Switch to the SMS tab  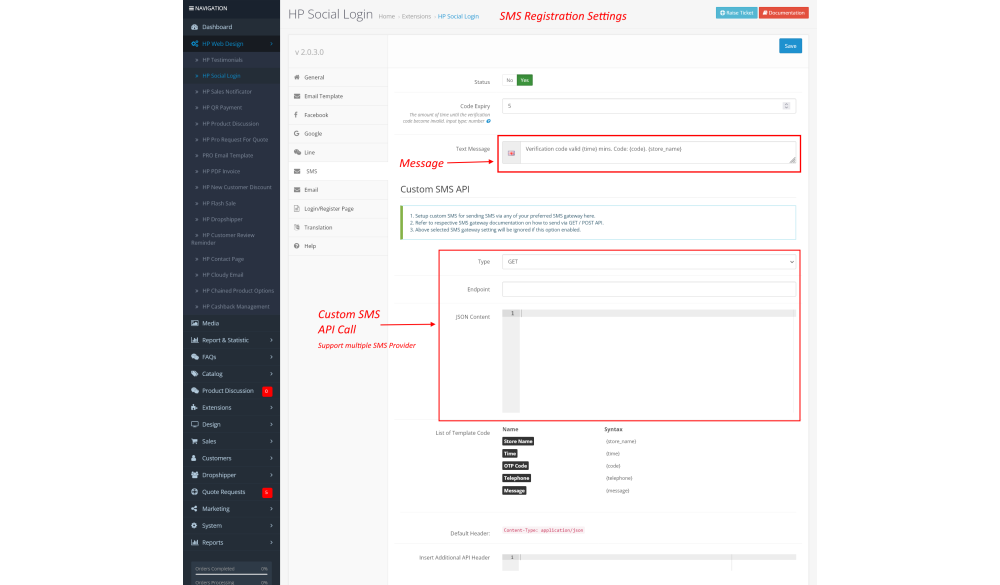point(338,172)
